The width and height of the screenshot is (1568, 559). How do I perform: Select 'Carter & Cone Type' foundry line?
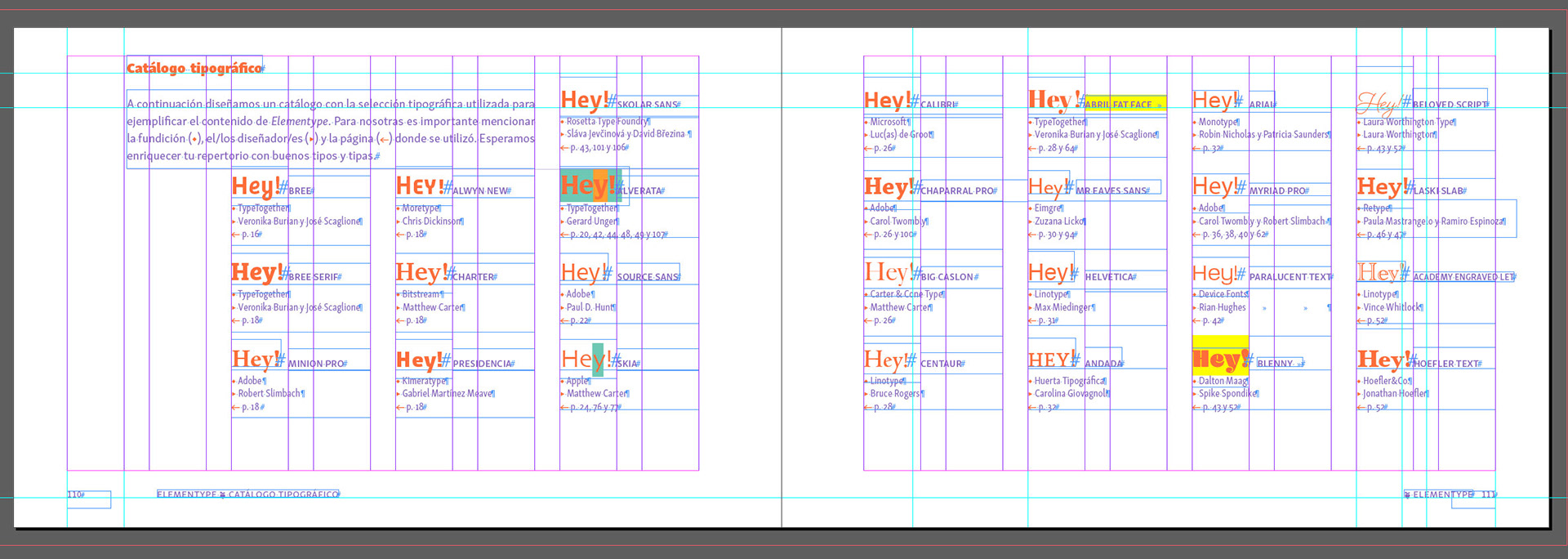click(906, 294)
